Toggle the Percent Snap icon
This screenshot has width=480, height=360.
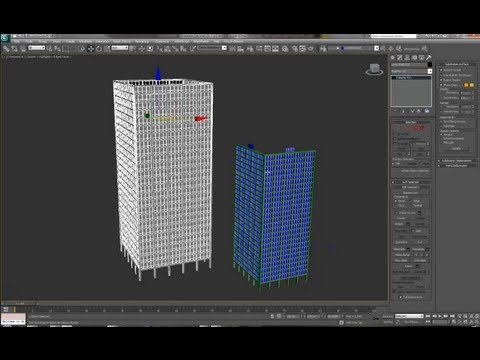175,49
